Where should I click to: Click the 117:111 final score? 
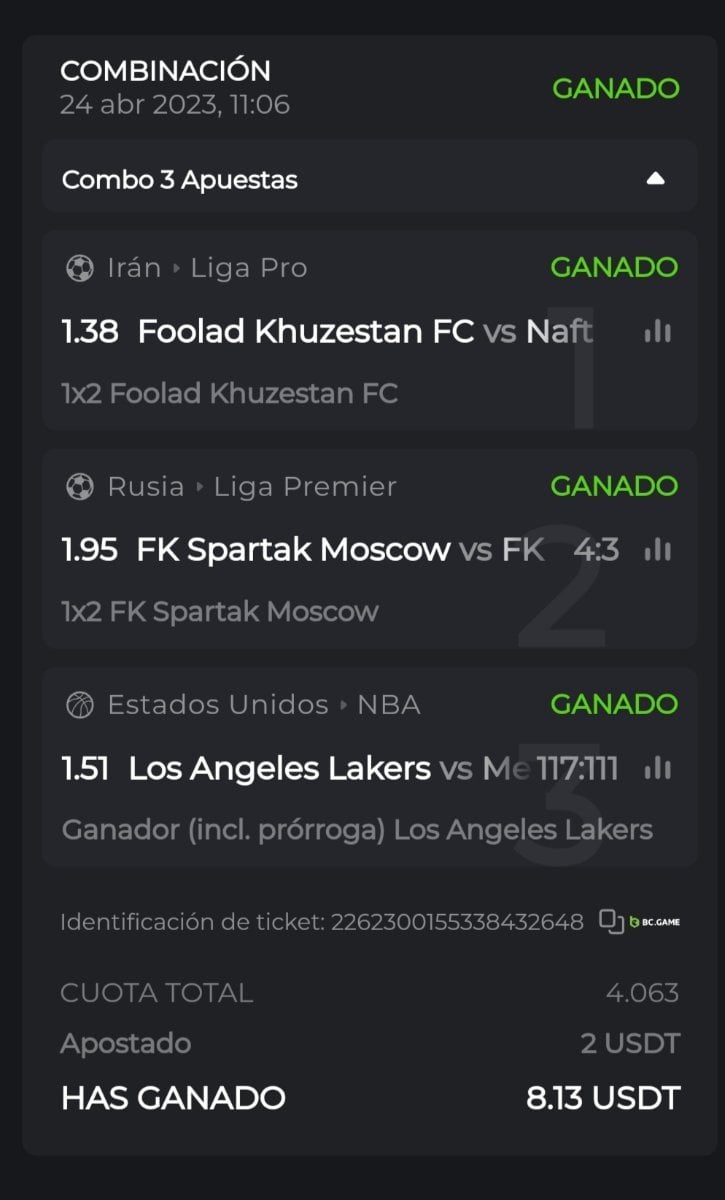(x=577, y=768)
